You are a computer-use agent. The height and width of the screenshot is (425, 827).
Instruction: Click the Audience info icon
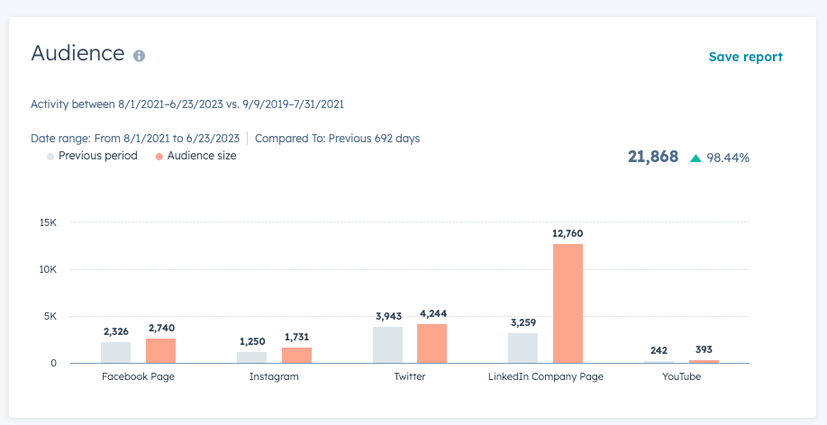click(139, 56)
